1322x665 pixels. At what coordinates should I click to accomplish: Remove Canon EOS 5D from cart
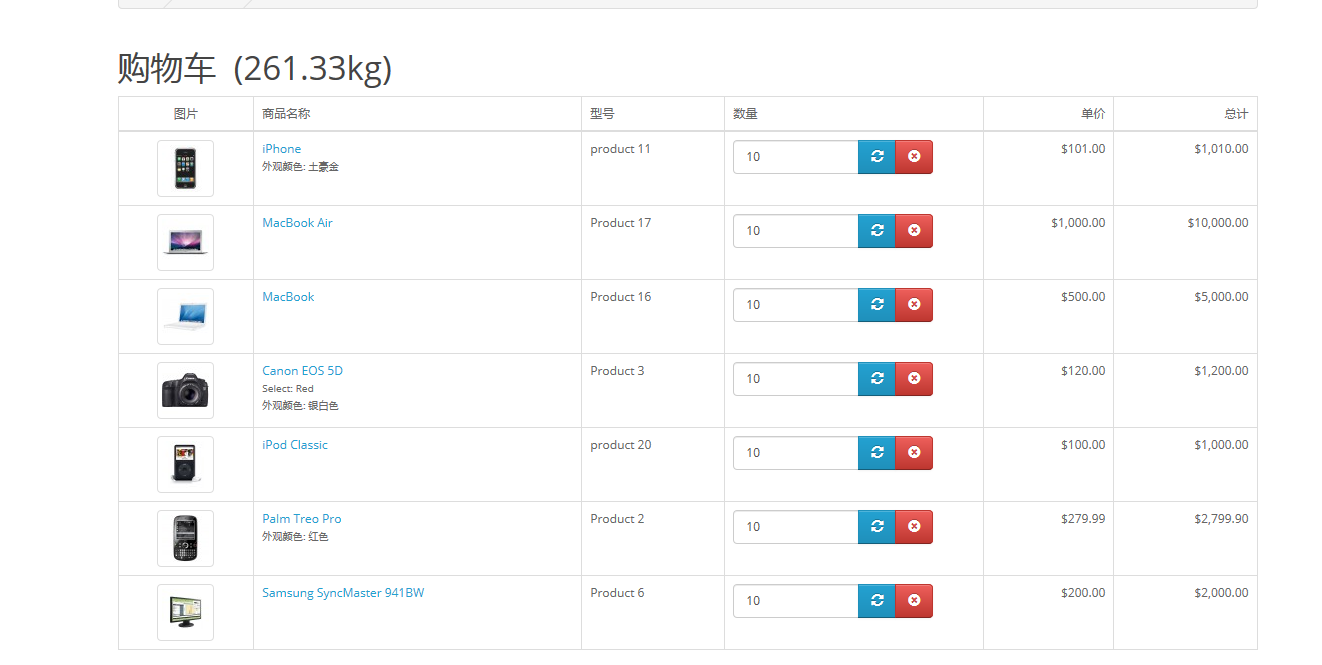pyautogui.click(x=914, y=379)
